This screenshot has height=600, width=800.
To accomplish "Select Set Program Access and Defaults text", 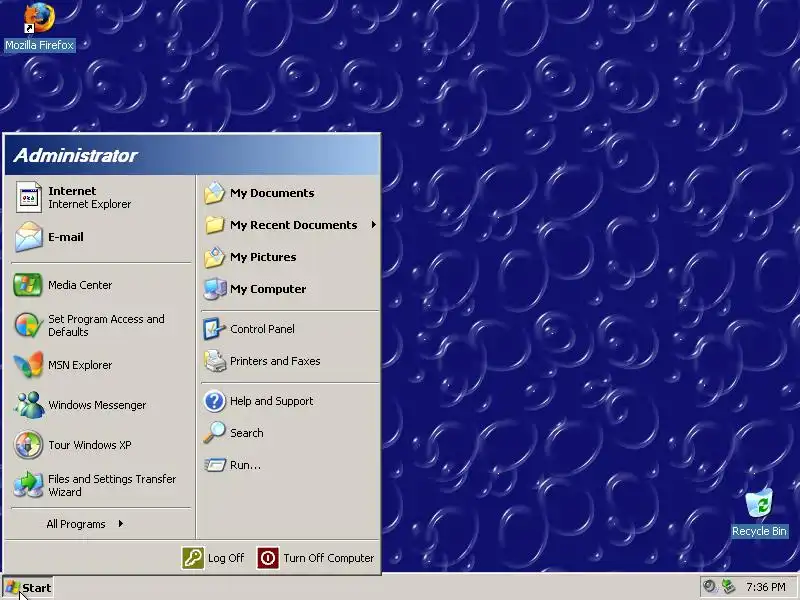I will (106, 326).
